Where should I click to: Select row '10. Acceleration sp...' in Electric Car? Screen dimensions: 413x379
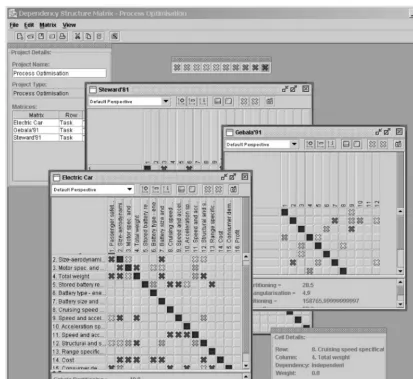(79, 327)
